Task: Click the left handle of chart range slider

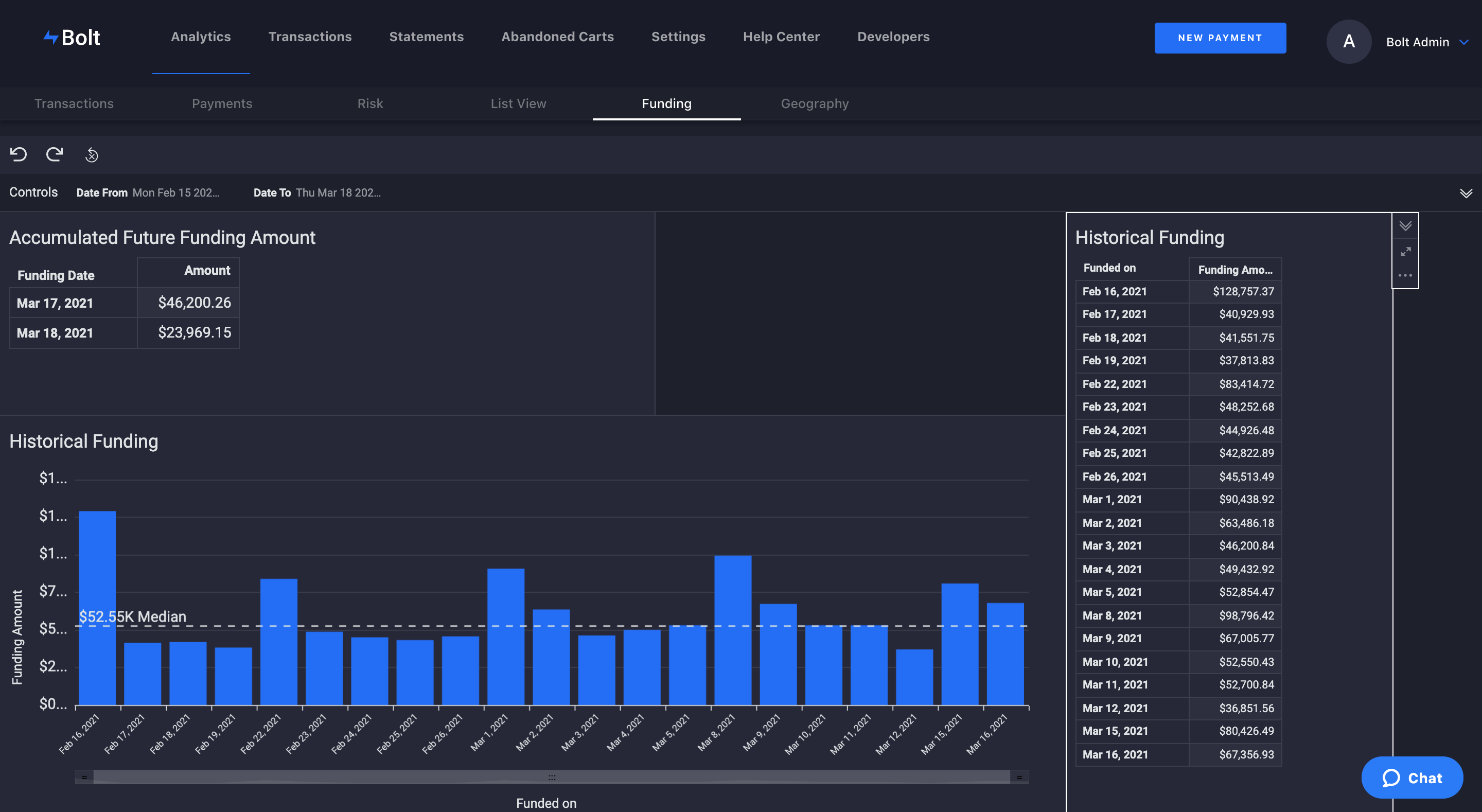Action: pyautogui.click(x=84, y=777)
